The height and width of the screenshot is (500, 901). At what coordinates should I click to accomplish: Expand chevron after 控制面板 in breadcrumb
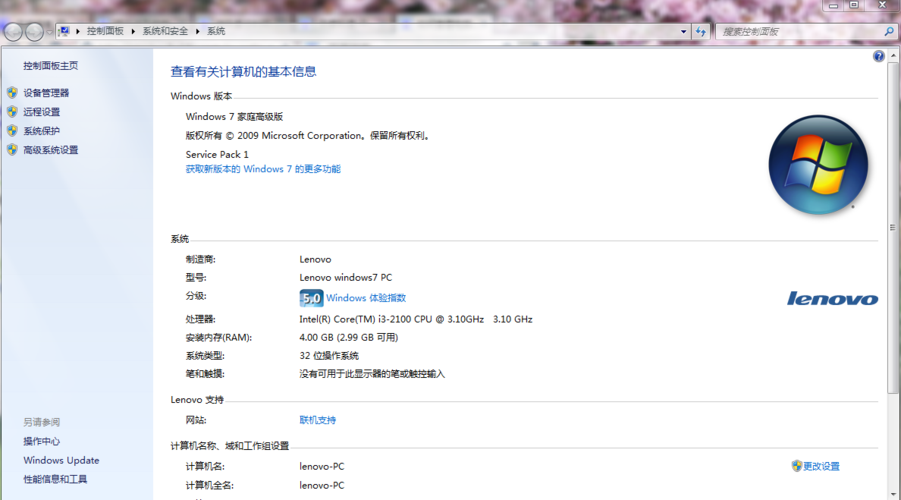point(133,31)
